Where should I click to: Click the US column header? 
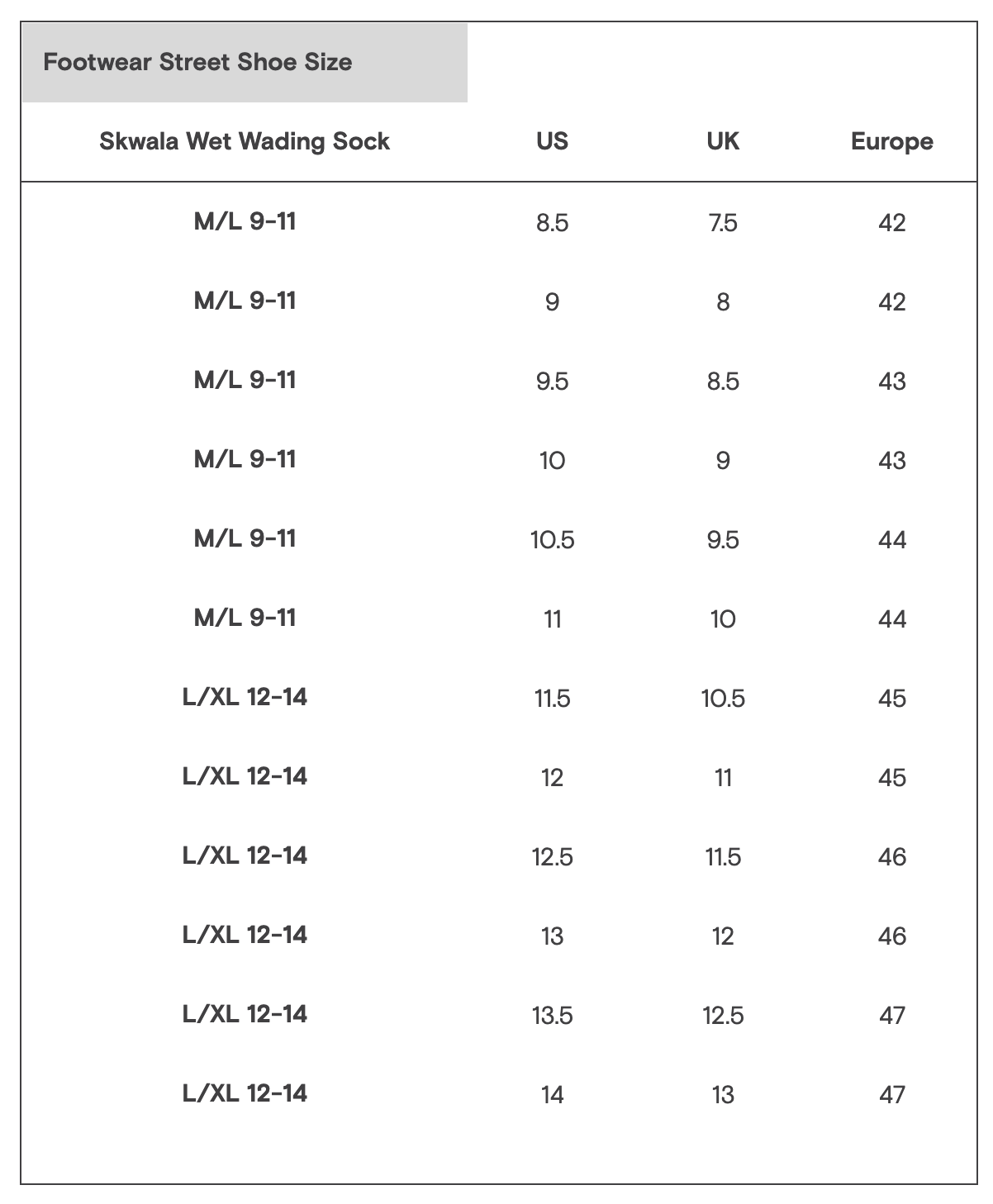(552, 141)
